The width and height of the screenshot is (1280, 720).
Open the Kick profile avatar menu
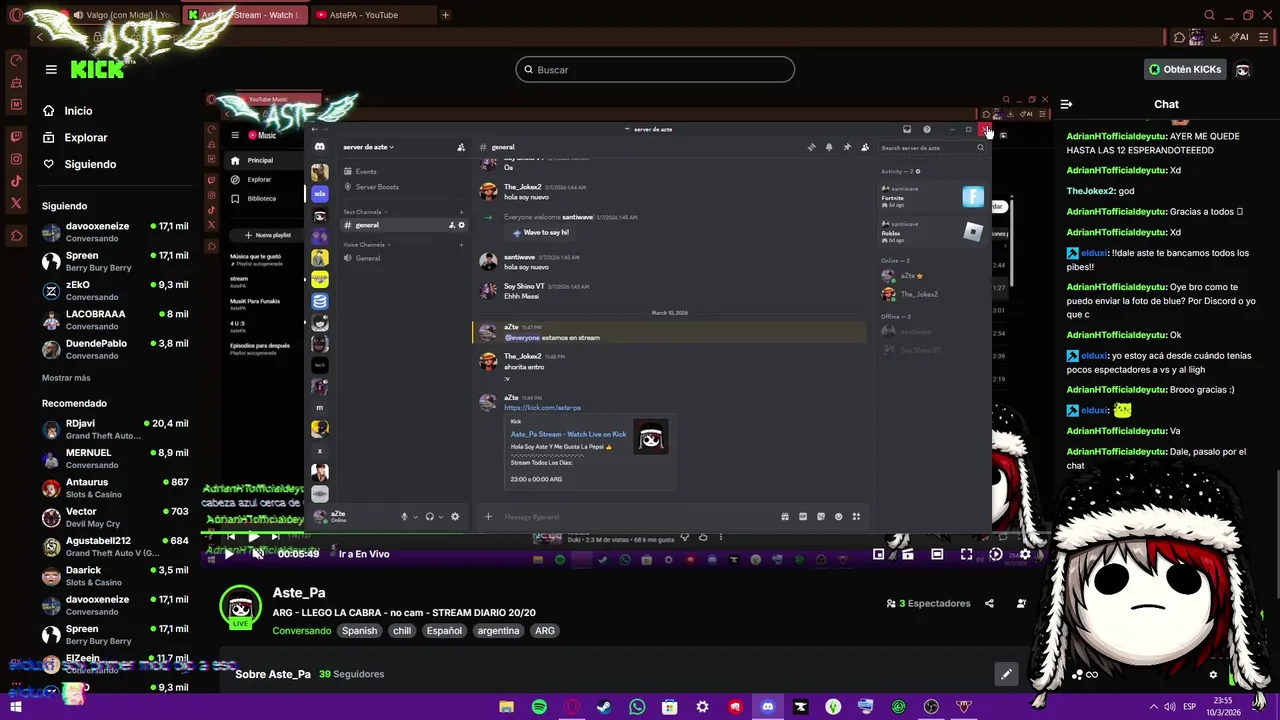pyautogui.click(x=1243, y=70)
